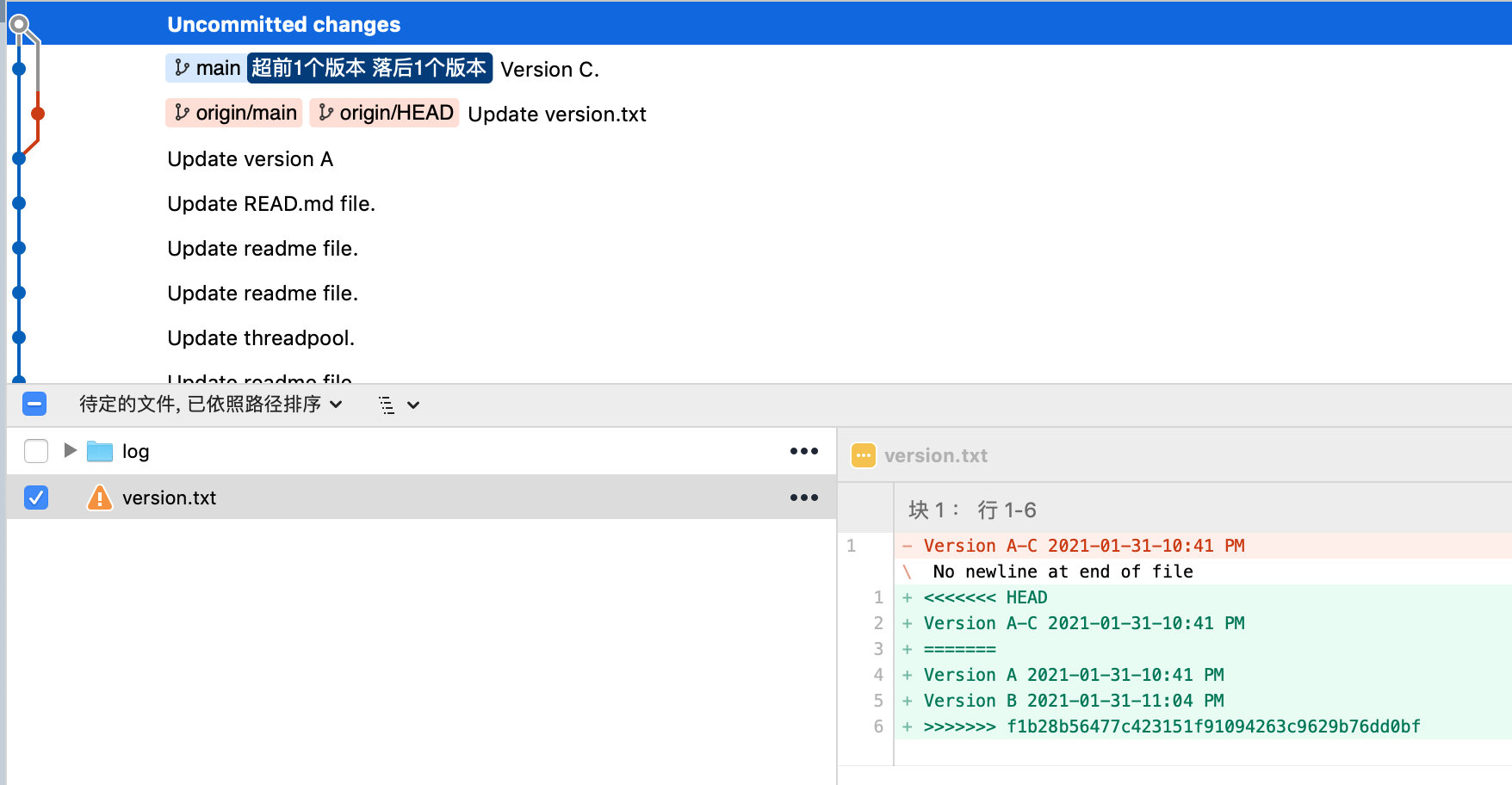Screen dimensions: 1512x785
Task: Click the ahead/behind status badge on main
Action: (x=369, y=68)
